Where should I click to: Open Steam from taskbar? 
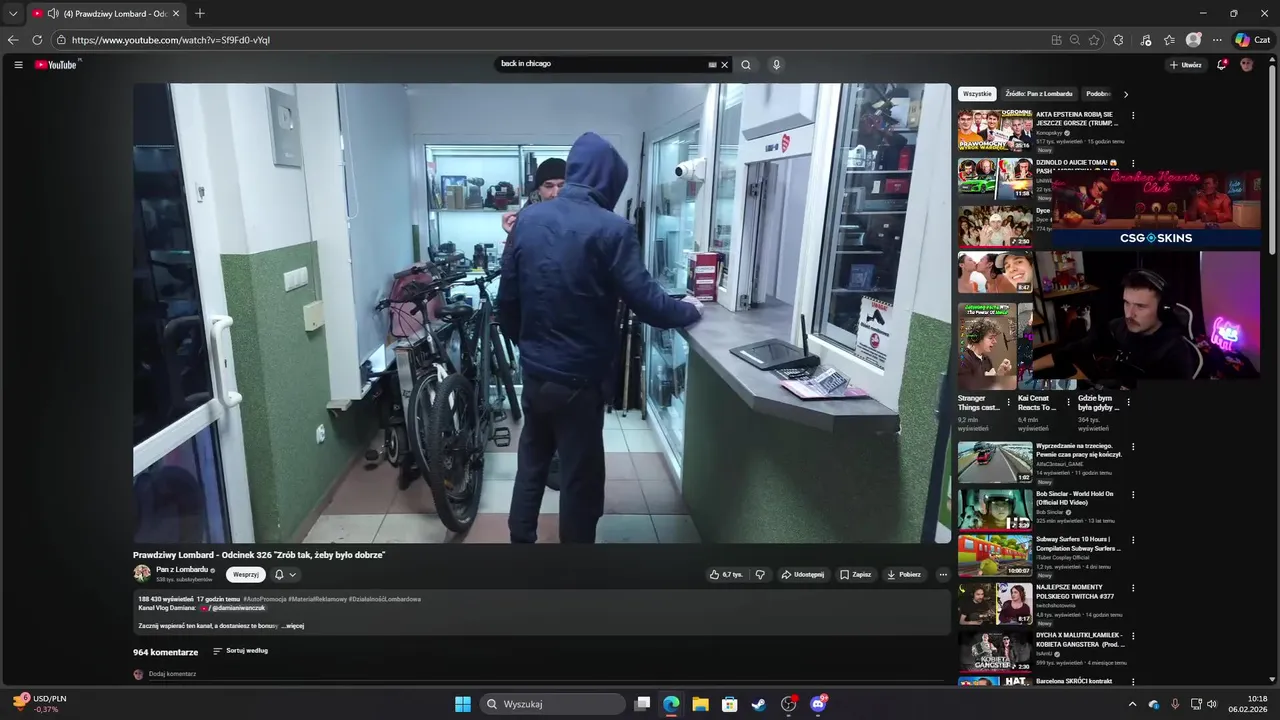[759, 704]
